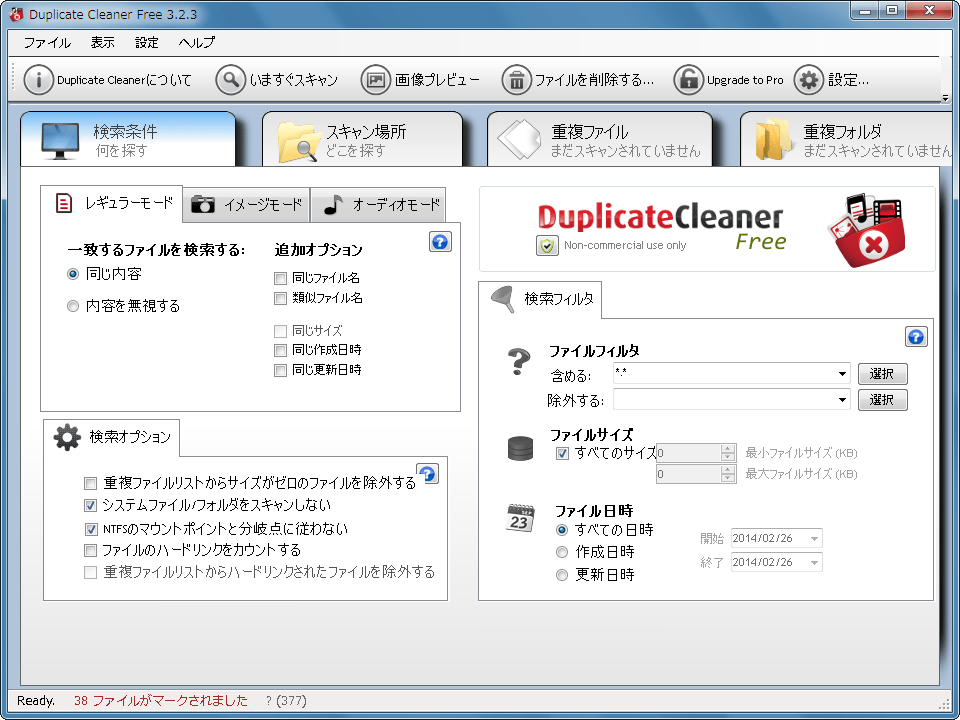Select 作成日時 radio button

tap(561, 552)
